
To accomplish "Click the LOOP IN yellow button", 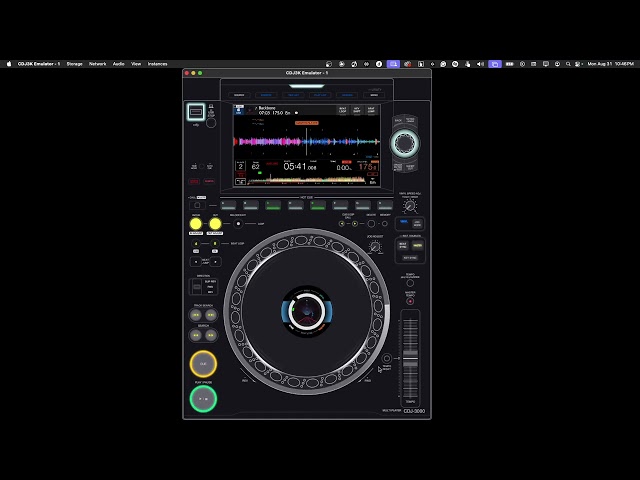I will 196,224.
